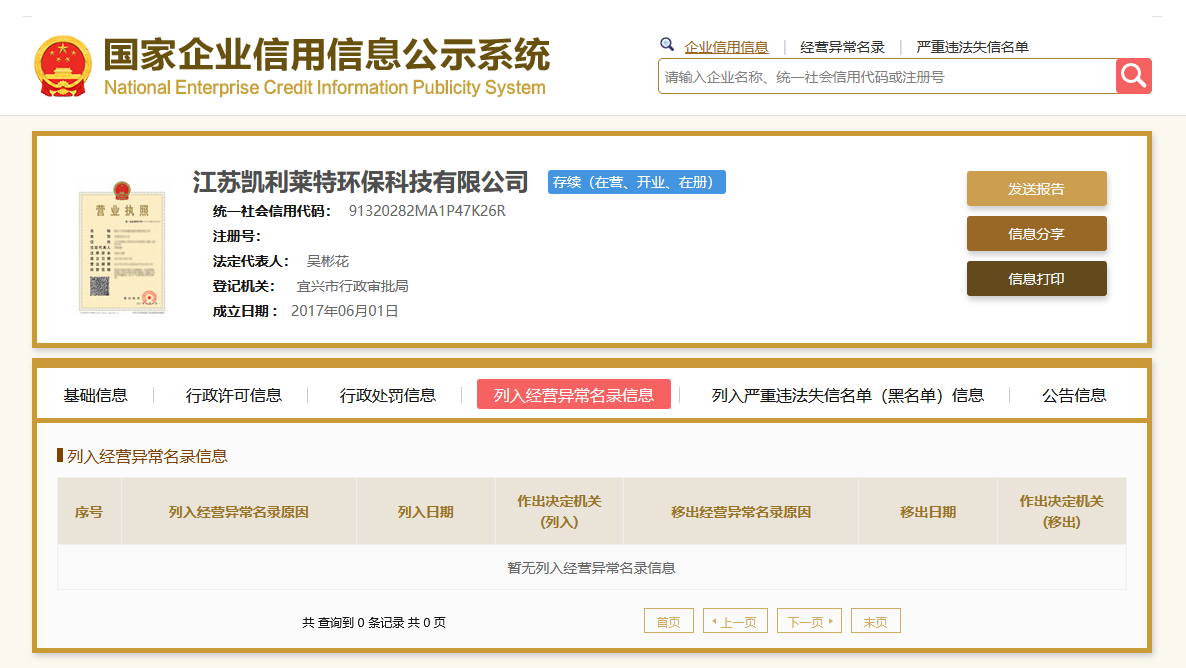Viewport: 1186px width, 668px height.
Task: Click the 序号 column header
Action: [x=89, y=511]
